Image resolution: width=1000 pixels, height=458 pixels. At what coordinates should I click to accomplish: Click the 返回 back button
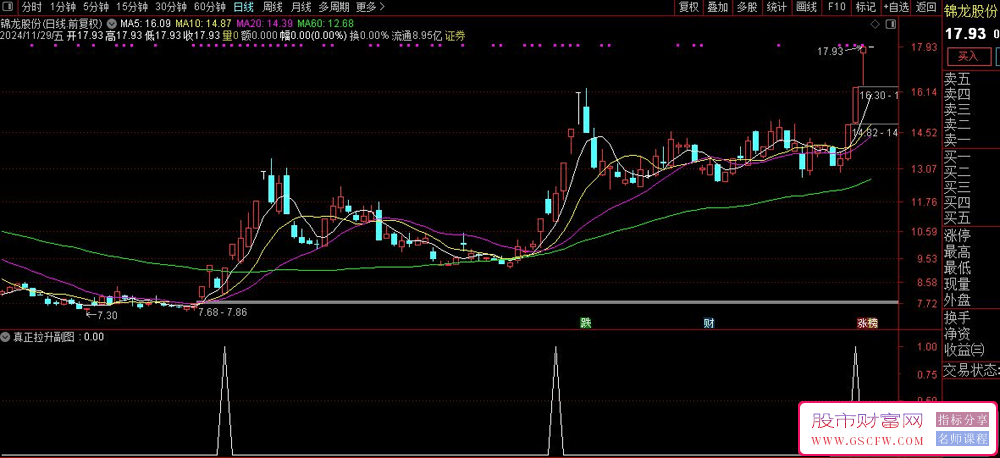coord(925,8)
